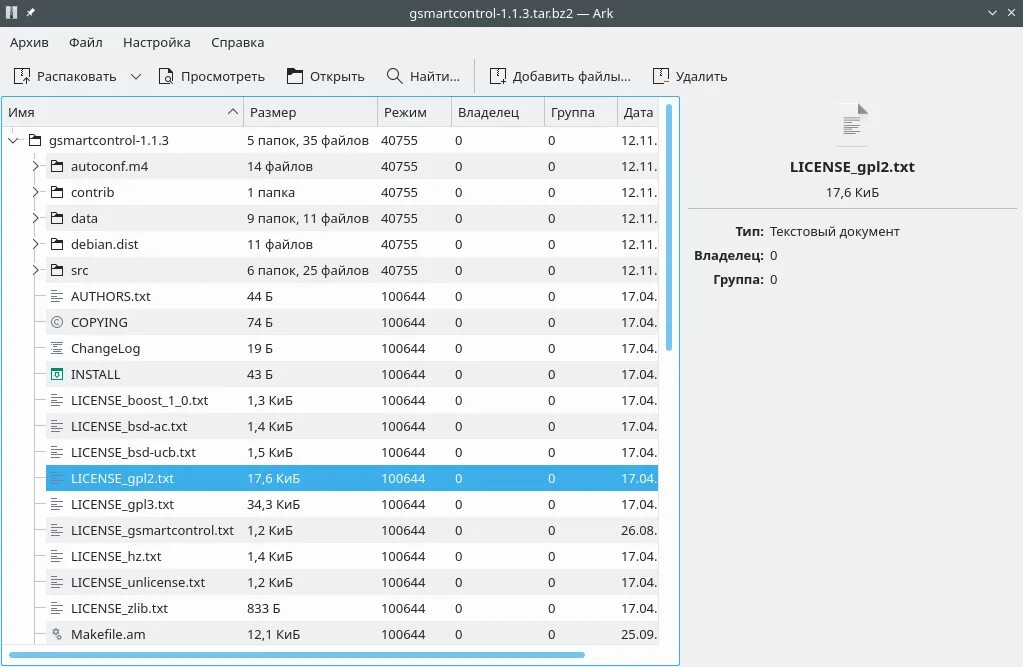Click the Makefile.am gears icon
The image size is (1023, 667).
57,634
